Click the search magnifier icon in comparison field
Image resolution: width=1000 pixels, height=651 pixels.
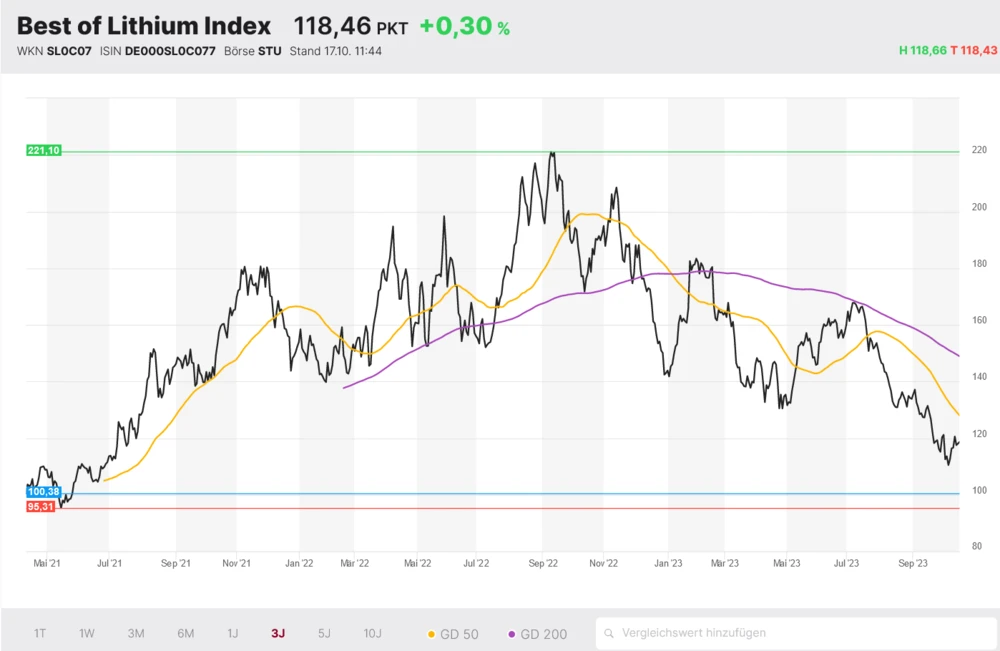tap(609, 633)
